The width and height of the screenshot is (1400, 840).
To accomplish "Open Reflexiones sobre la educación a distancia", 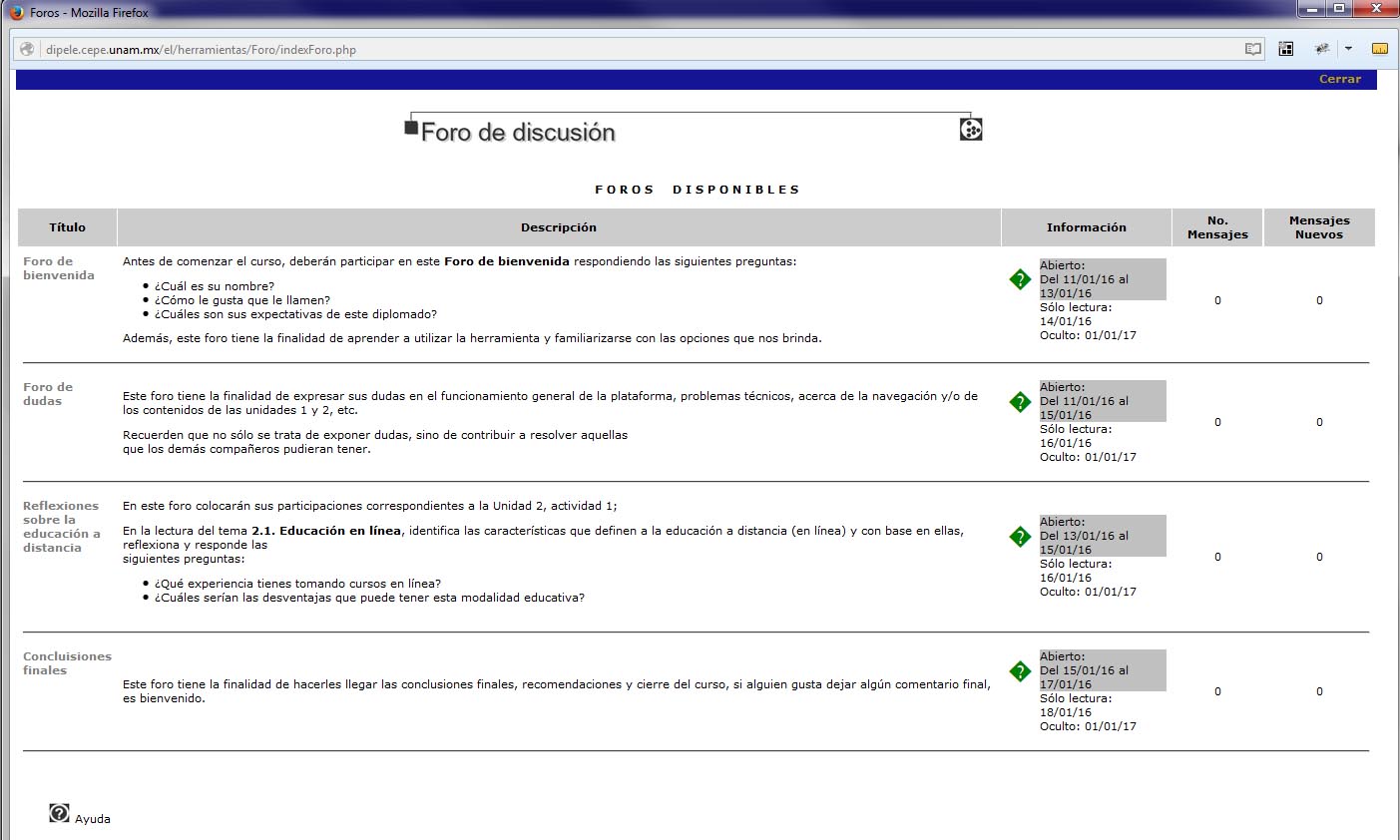I will 61,527.
